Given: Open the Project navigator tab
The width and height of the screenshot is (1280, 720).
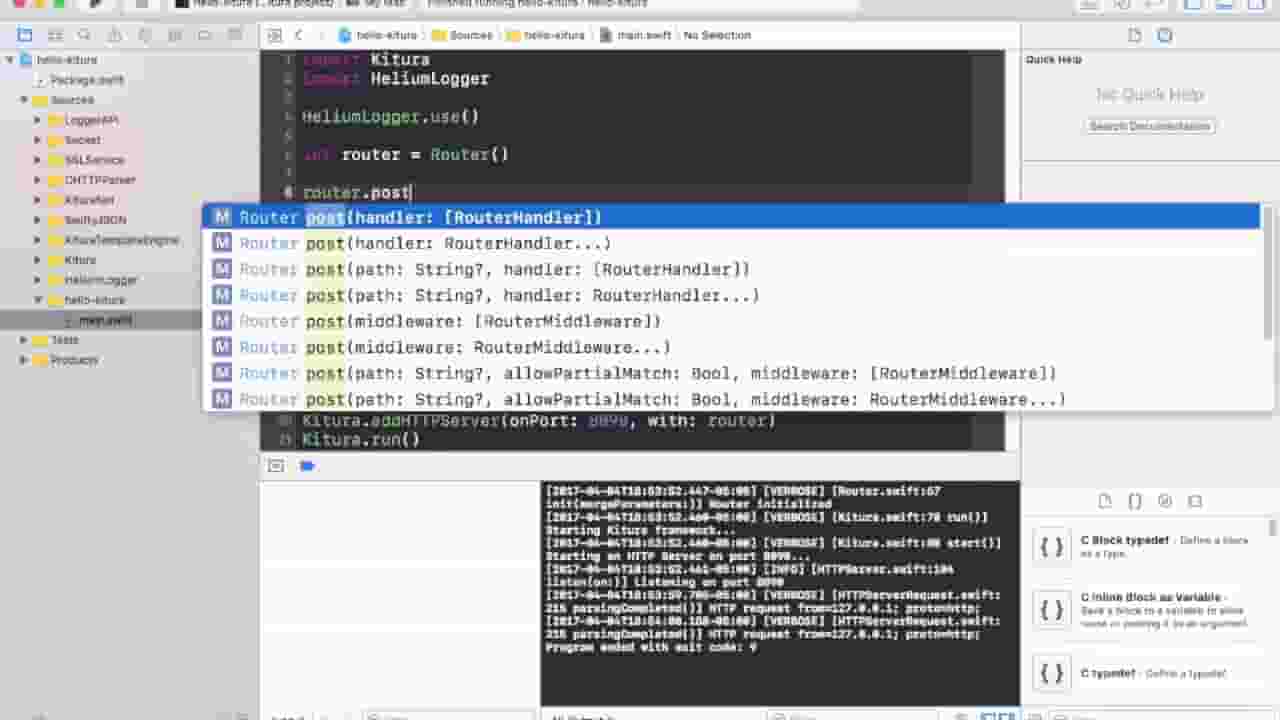Looking at the screenshot, I should pos(25,35).
